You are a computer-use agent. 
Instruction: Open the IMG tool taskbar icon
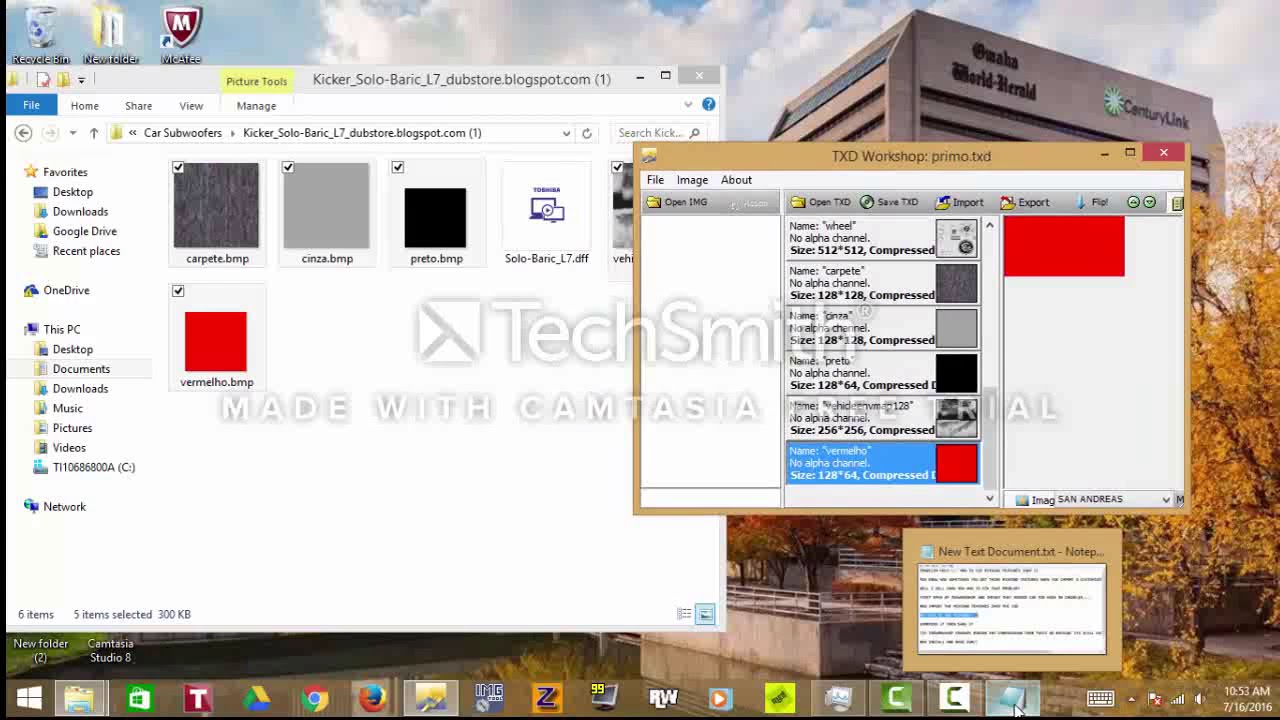coord(488,698)
